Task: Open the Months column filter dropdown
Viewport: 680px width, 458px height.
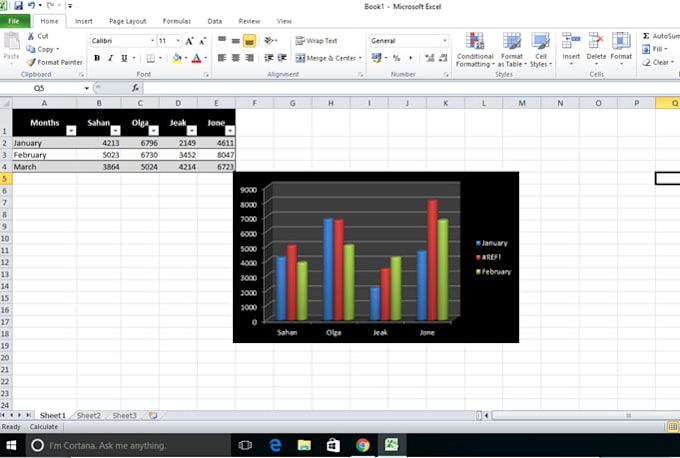Action: (70, 131)
